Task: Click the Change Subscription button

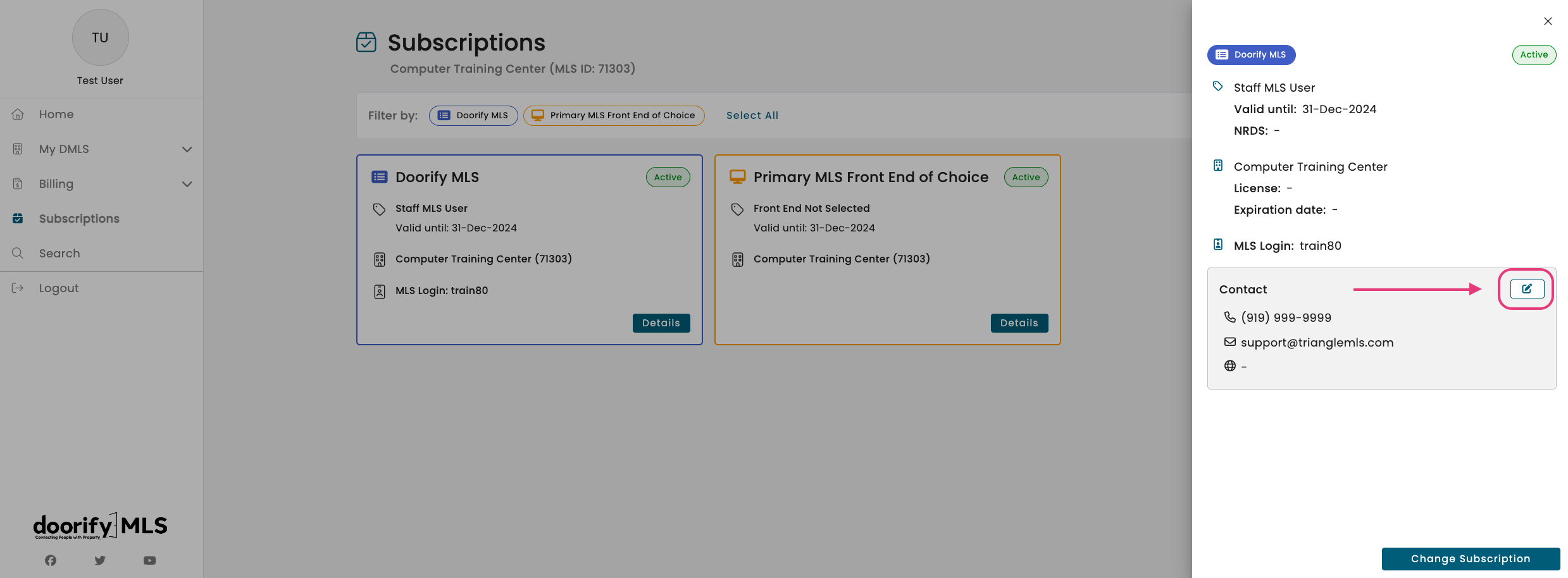Action: (x=1471, y=559)
